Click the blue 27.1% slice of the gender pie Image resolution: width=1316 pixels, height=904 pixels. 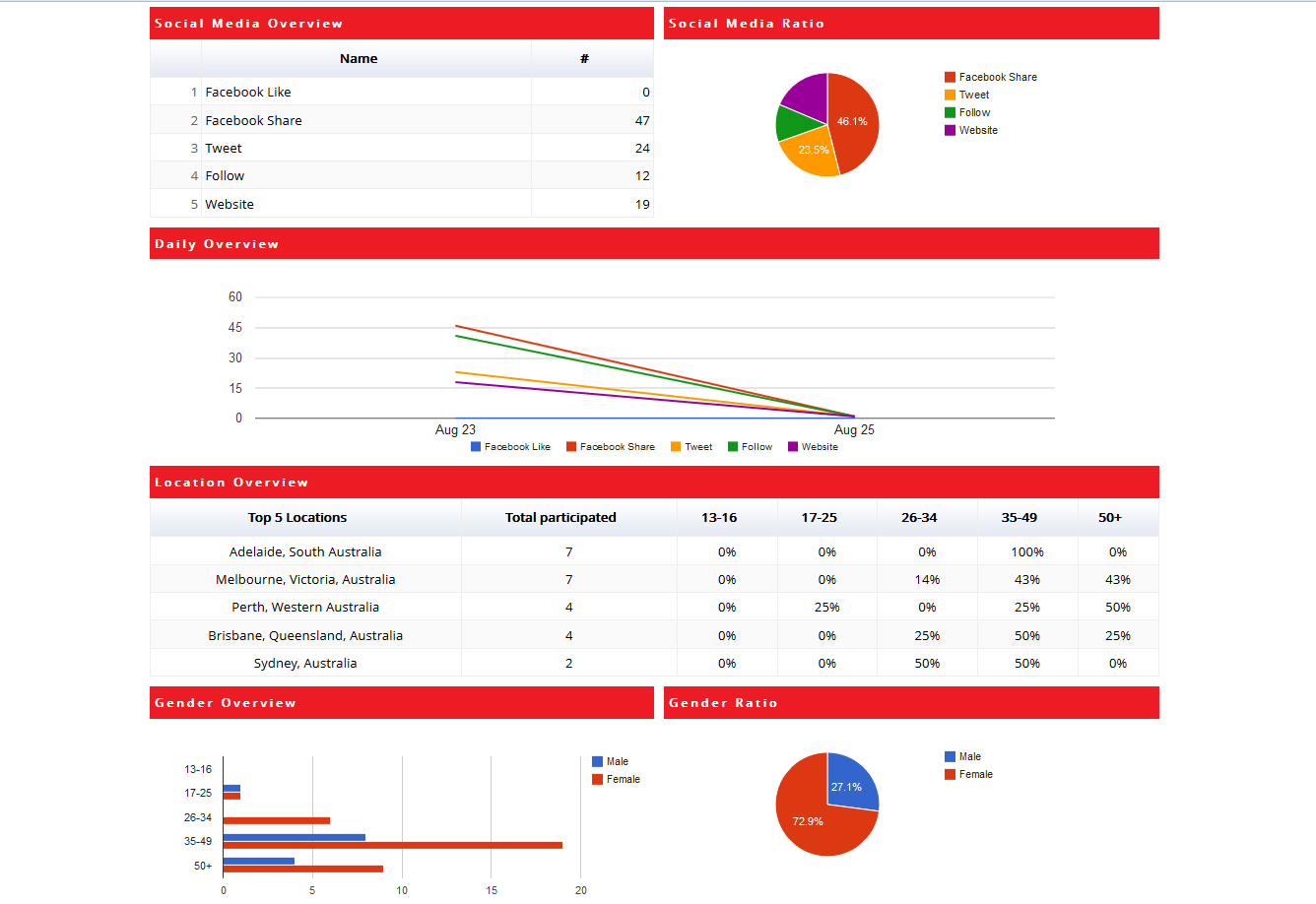pos(849,784)
